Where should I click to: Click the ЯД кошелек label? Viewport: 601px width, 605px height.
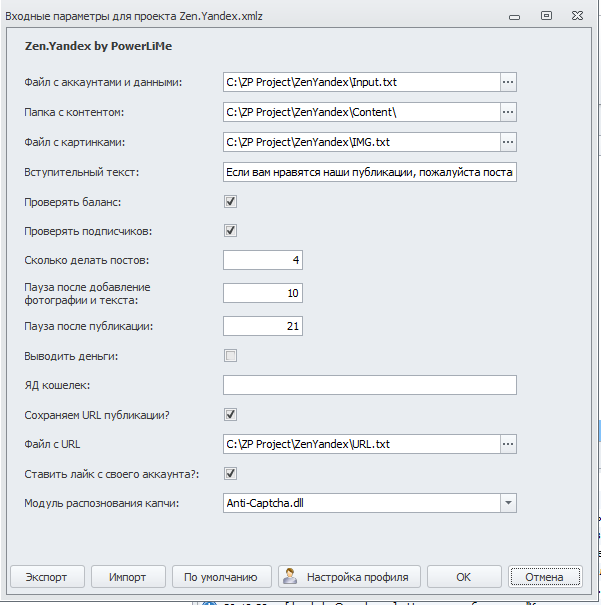point(57,385)
